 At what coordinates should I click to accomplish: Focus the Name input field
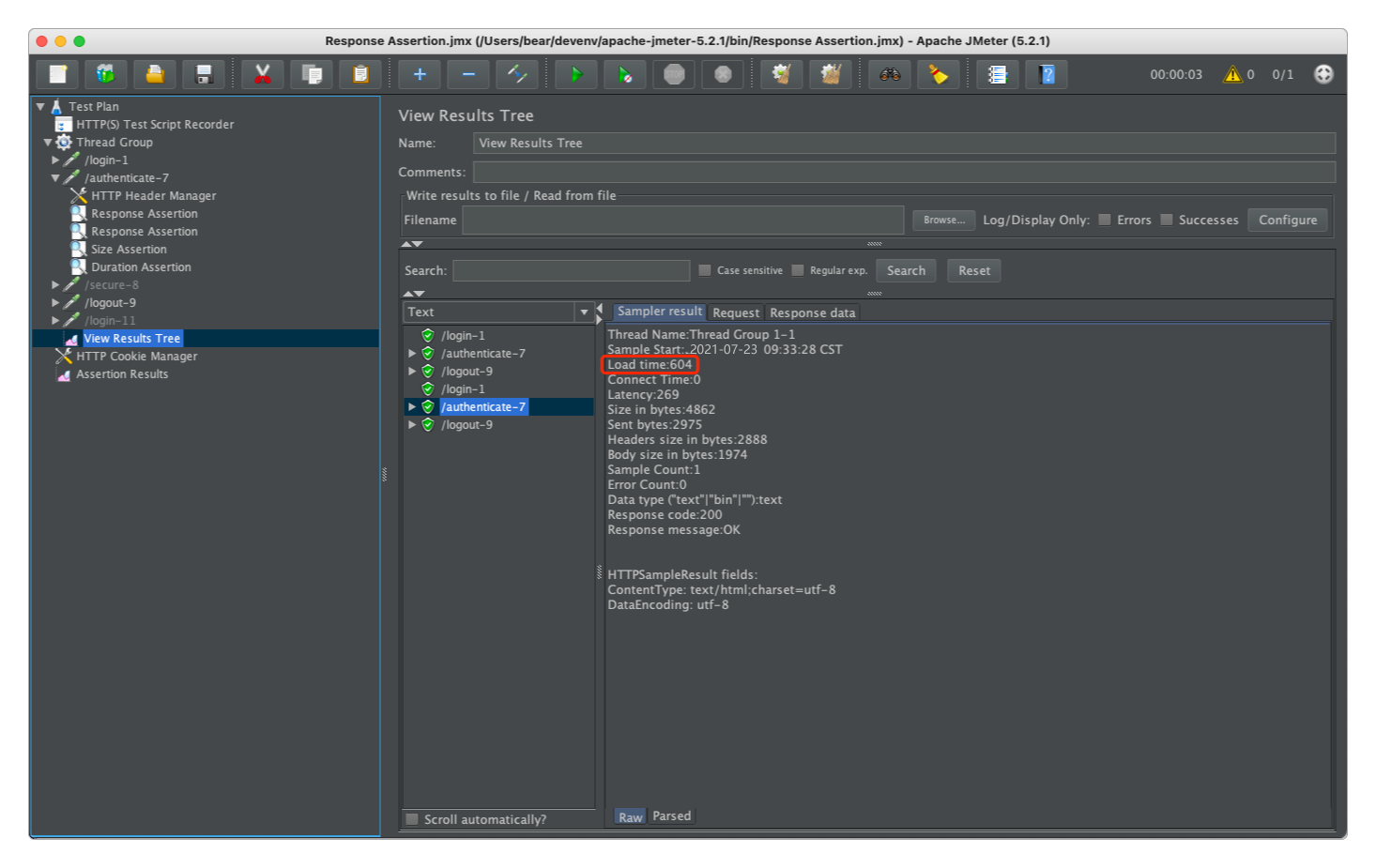(x=905, y=143)
